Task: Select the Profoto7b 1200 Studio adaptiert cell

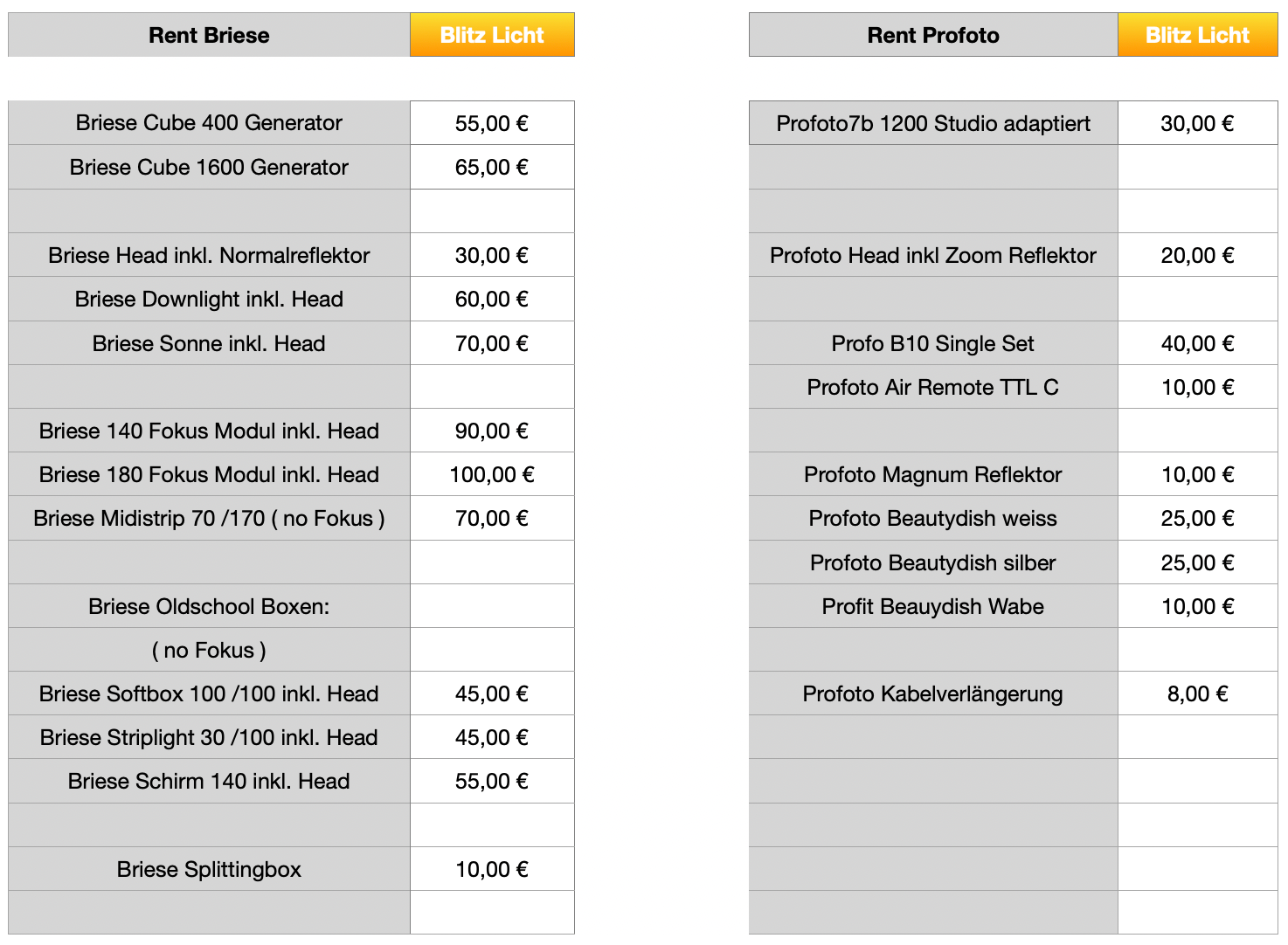Action: point(933,123)
